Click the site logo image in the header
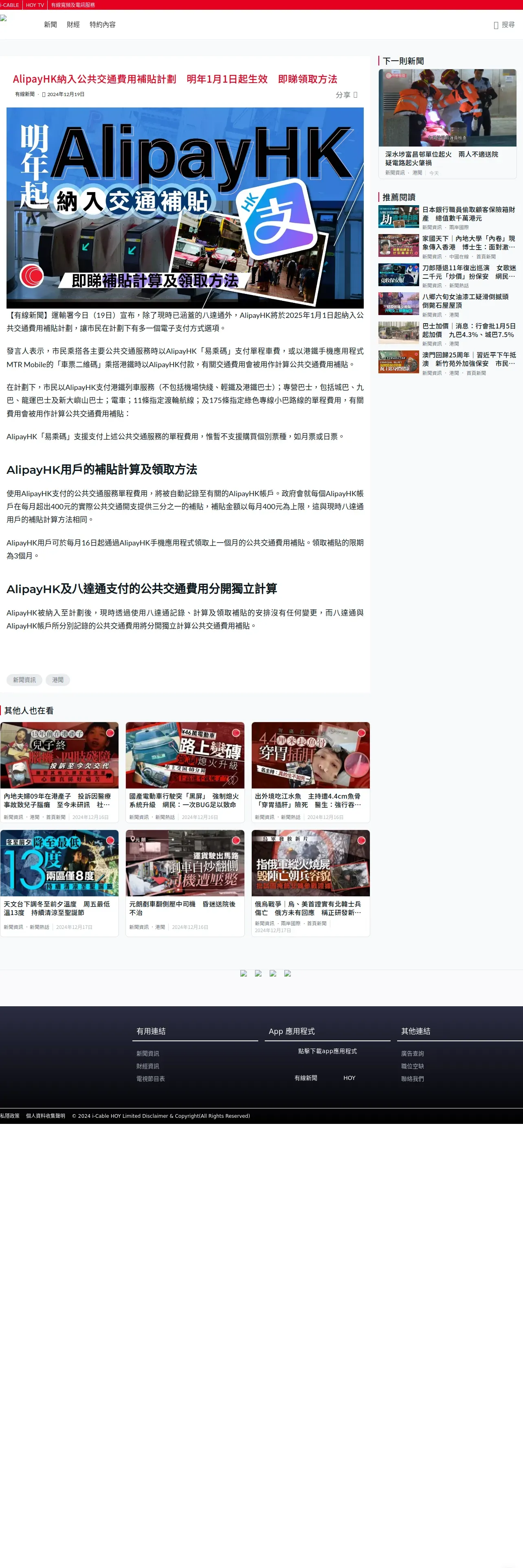523x1568 pixels. point(4,18)
